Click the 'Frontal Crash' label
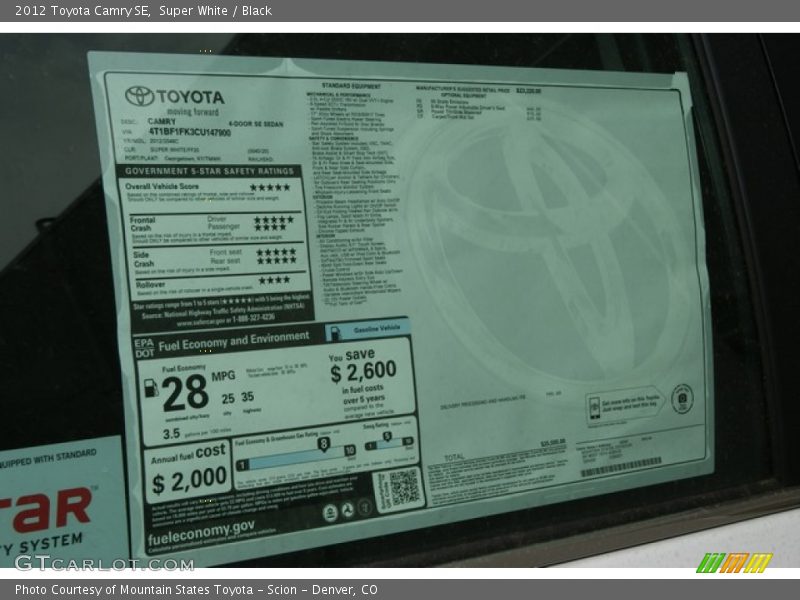Image resolution: width=800 pixels, height=600 pixels. point(142,224)
